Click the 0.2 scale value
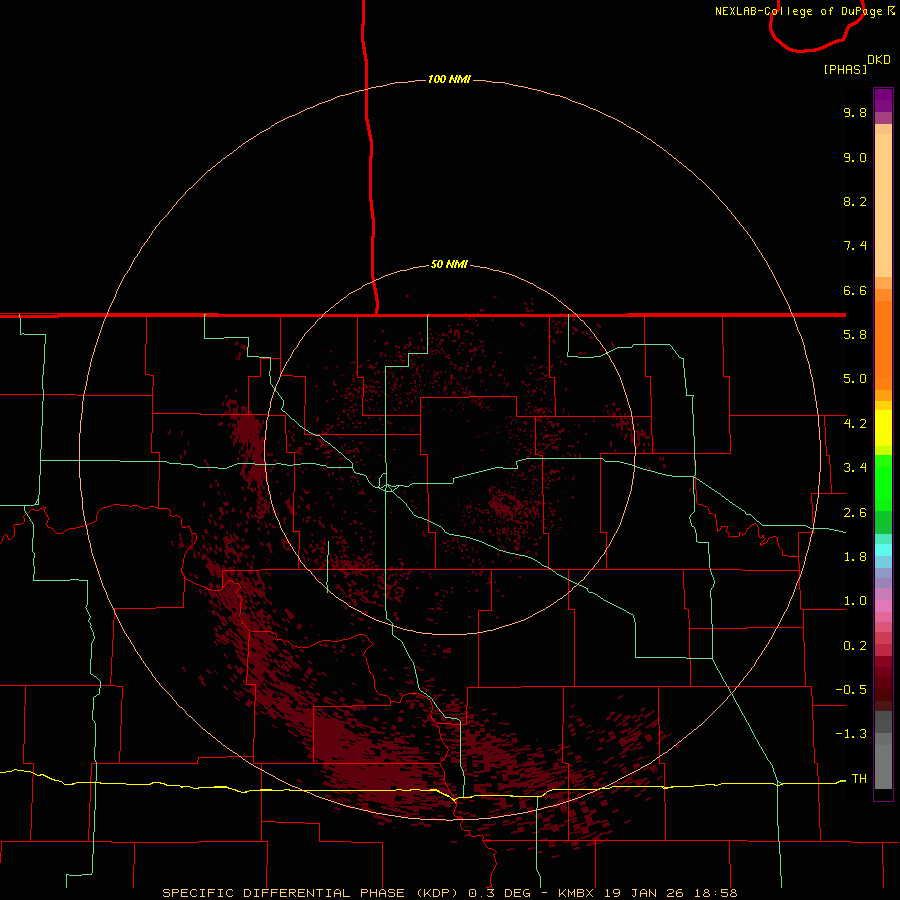Image resolution: width=900 pixels, height=900 pixels. 855,646
